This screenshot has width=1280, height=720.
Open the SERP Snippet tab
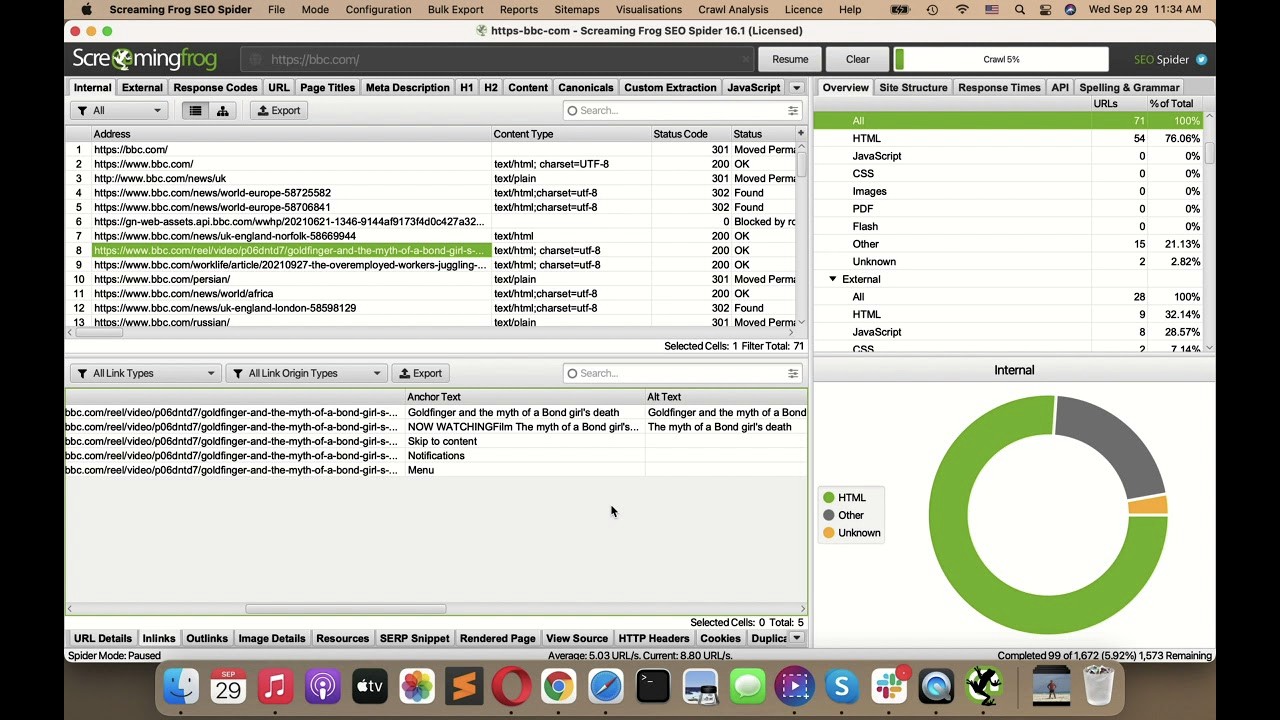(414, 638)
